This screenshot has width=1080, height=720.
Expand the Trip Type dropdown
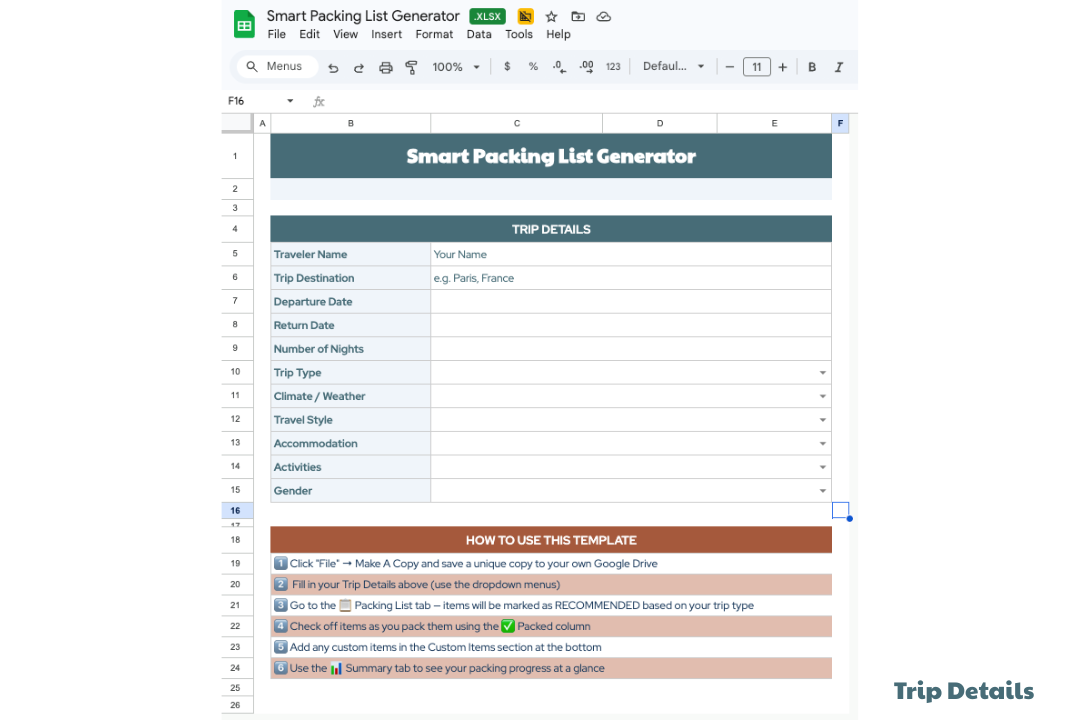point(822,373)
